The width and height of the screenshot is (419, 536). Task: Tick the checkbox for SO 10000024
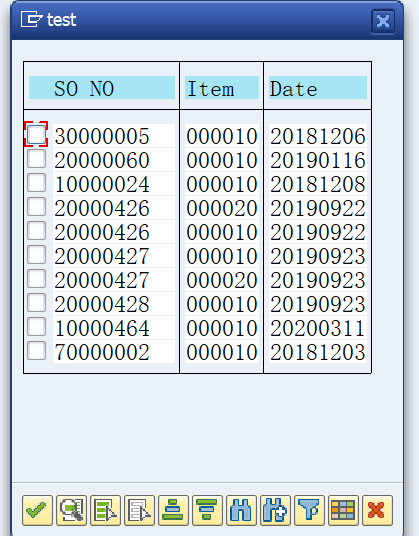click(37, 183)
